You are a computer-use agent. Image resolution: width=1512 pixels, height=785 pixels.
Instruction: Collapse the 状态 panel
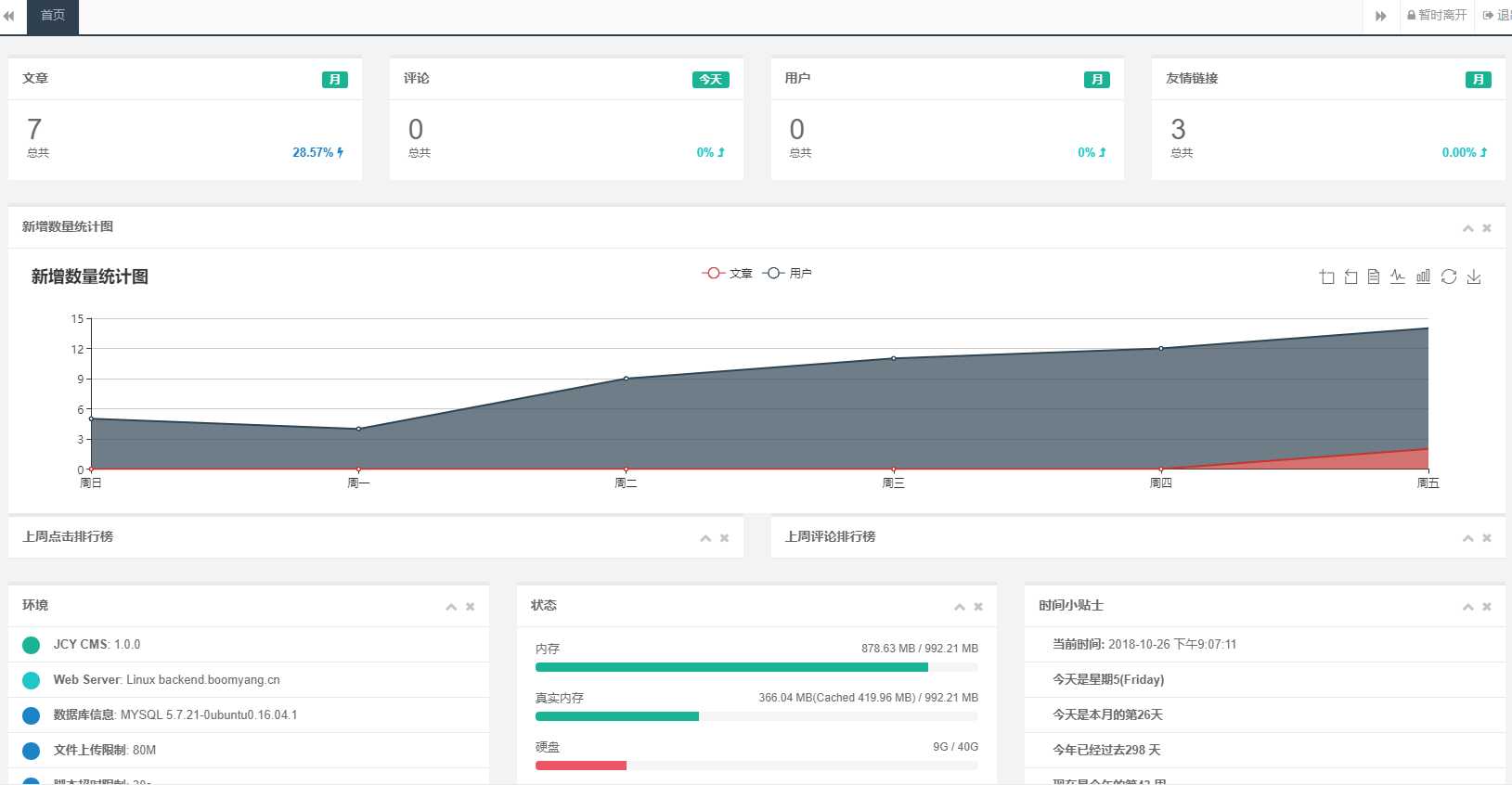pos(960,607)
